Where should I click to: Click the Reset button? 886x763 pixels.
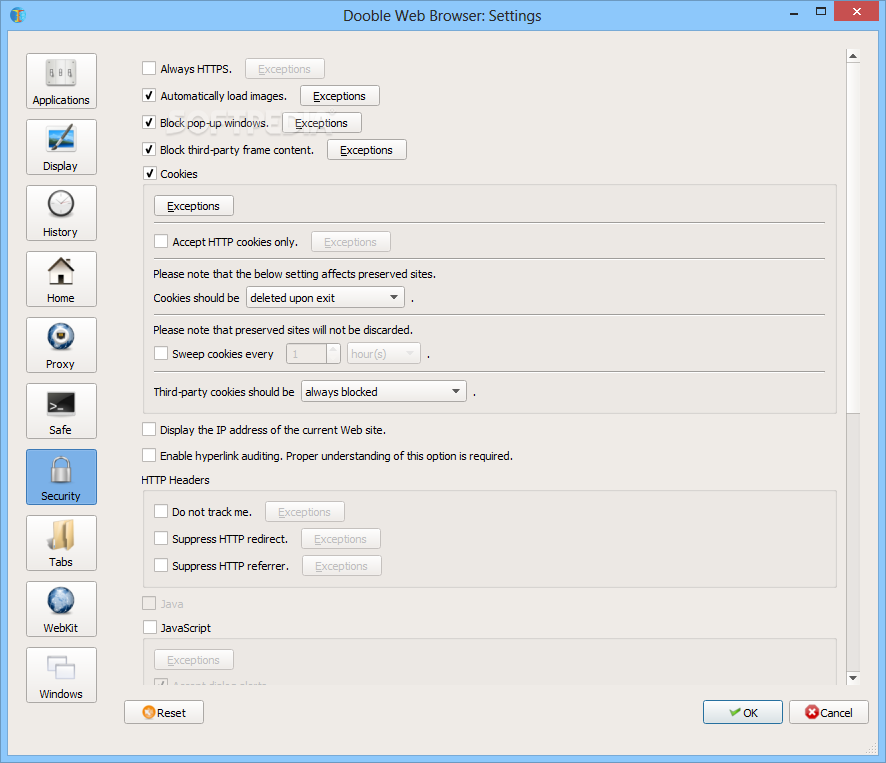[x=164, y=712]
